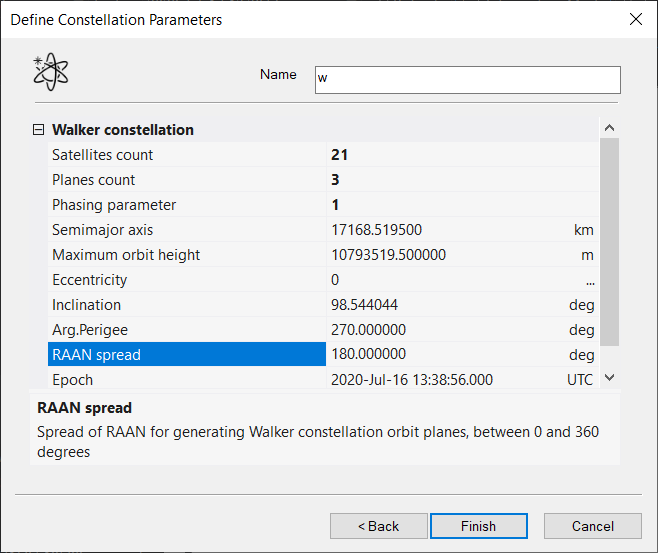Click the Name input field

coord(467,80)
